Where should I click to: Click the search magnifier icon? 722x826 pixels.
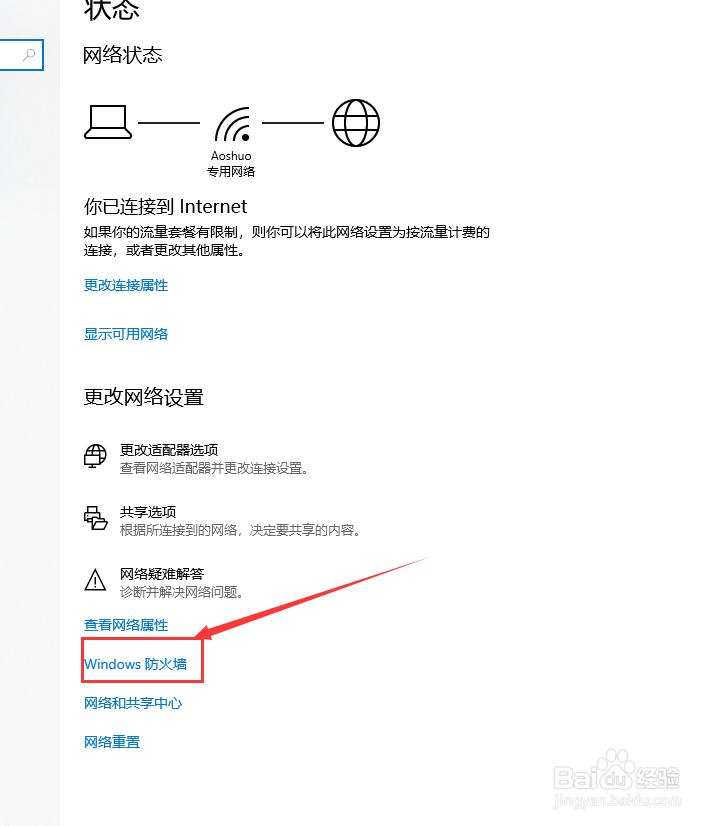point(29,54)
